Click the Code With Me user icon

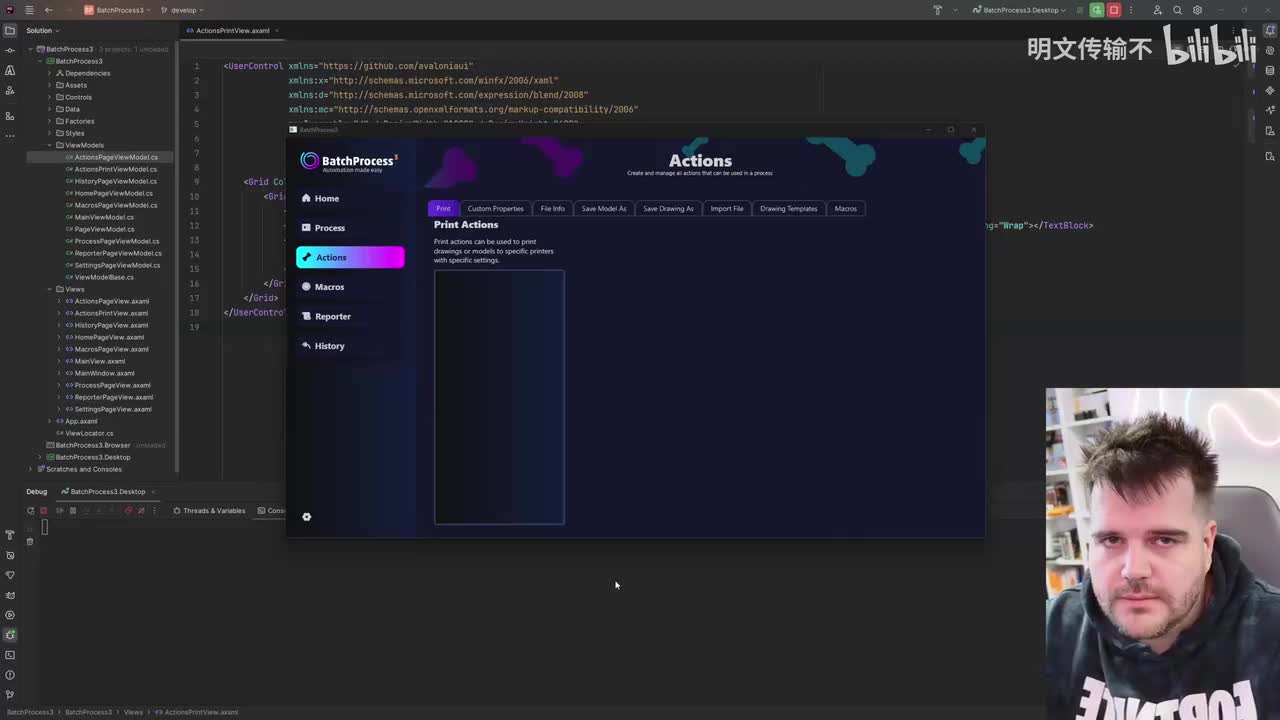pyautogui.click(x=1158, y=10)
